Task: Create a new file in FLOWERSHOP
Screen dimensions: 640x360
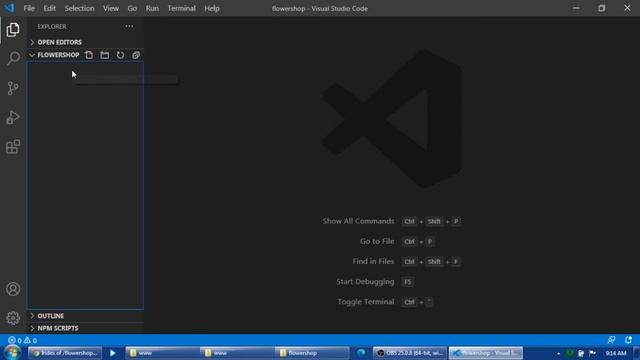Action: point(89,55)
